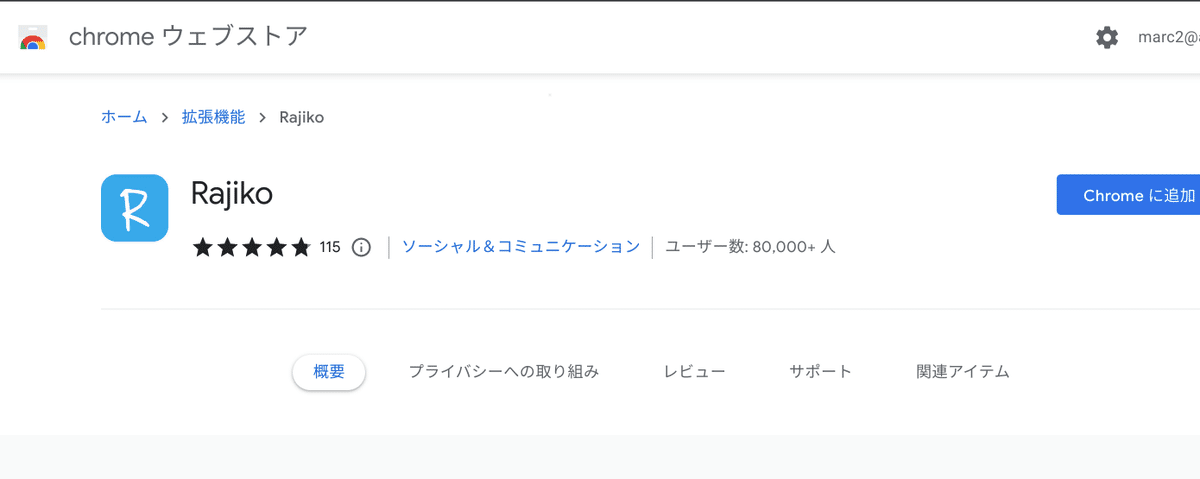
Task: Open the ソーシャル＆コミュニケーション category link
Action: click(520, 246)
